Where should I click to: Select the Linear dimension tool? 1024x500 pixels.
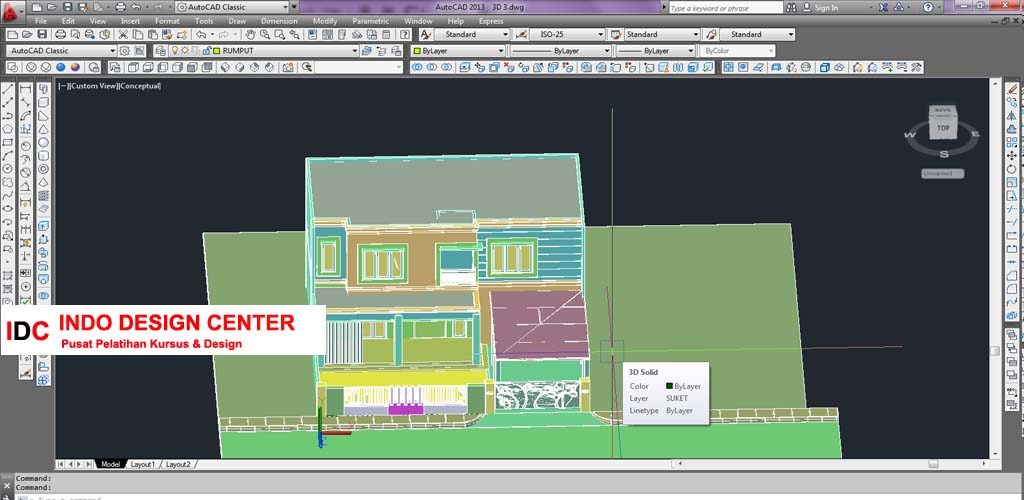pos(26,89)
